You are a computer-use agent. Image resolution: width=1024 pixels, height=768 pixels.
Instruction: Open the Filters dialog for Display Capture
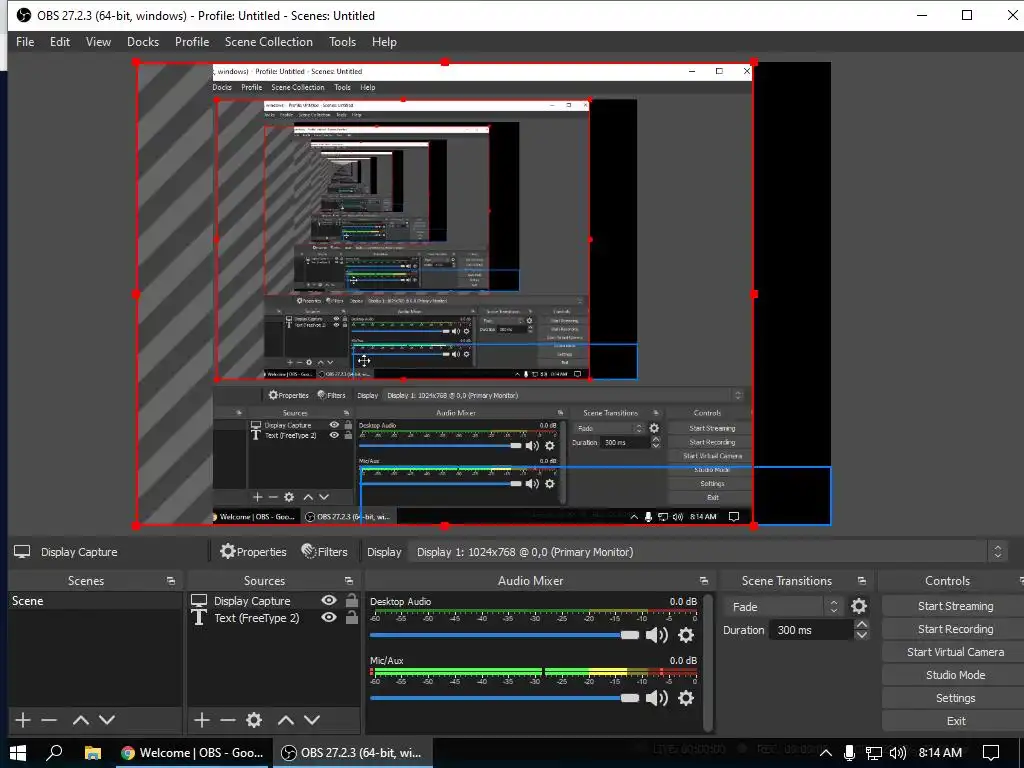[324, 552]
